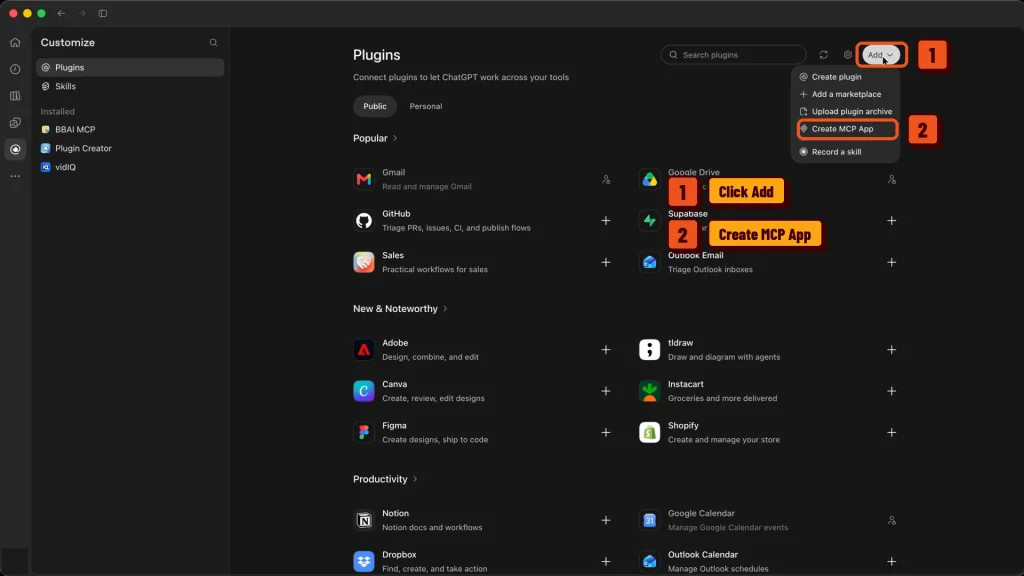Add the Instacart plugin with plus

891,391
